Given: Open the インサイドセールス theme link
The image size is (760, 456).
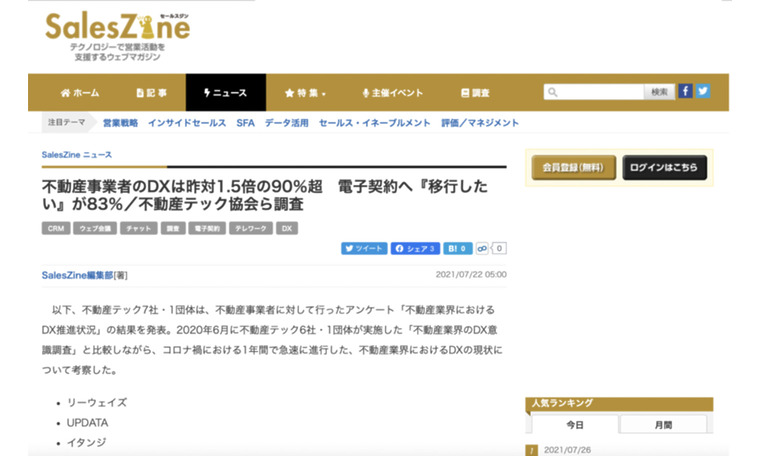Looking at the screenshot, I should 187,123.
